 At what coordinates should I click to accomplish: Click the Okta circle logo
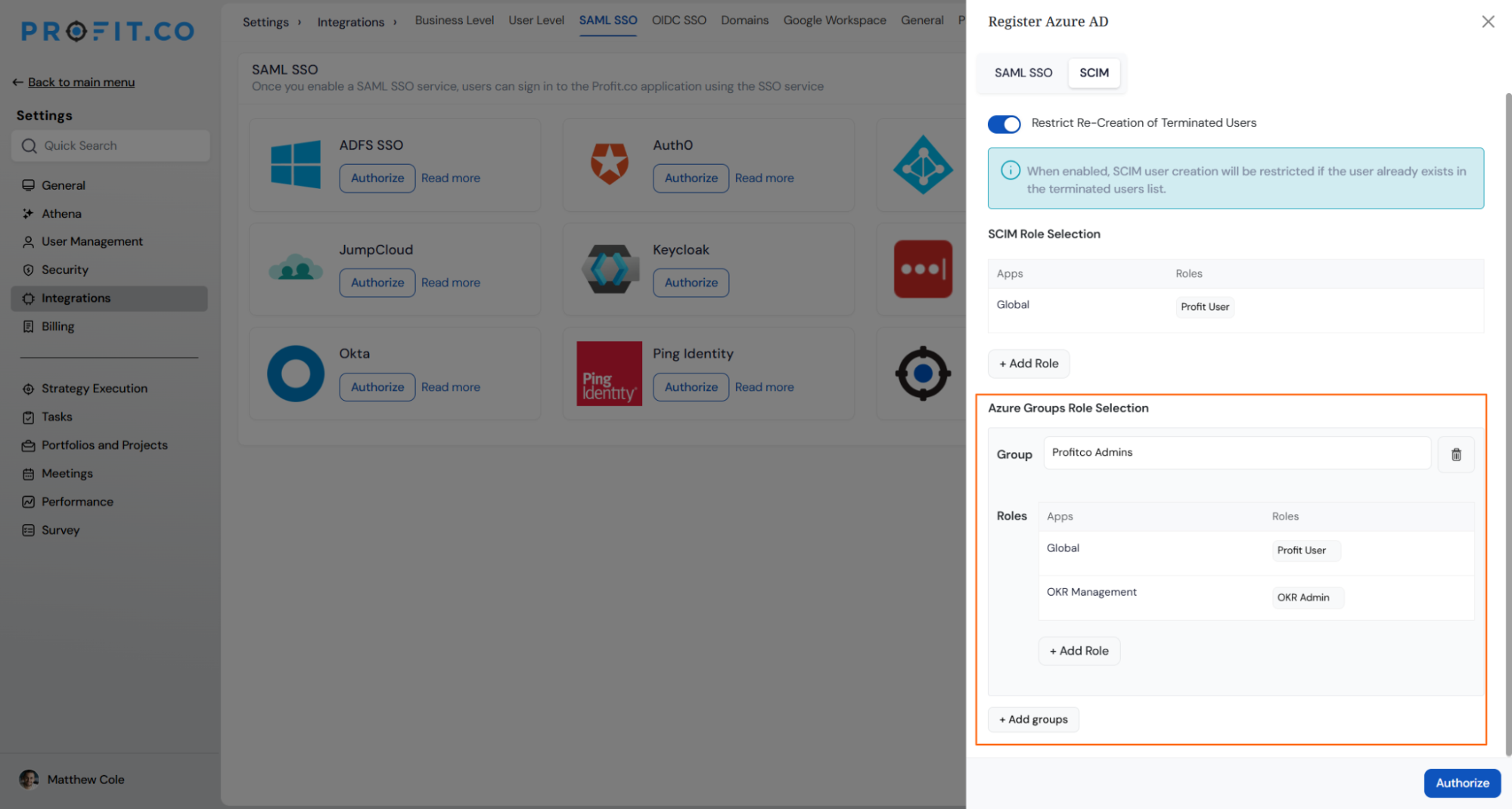coord(296,374)
